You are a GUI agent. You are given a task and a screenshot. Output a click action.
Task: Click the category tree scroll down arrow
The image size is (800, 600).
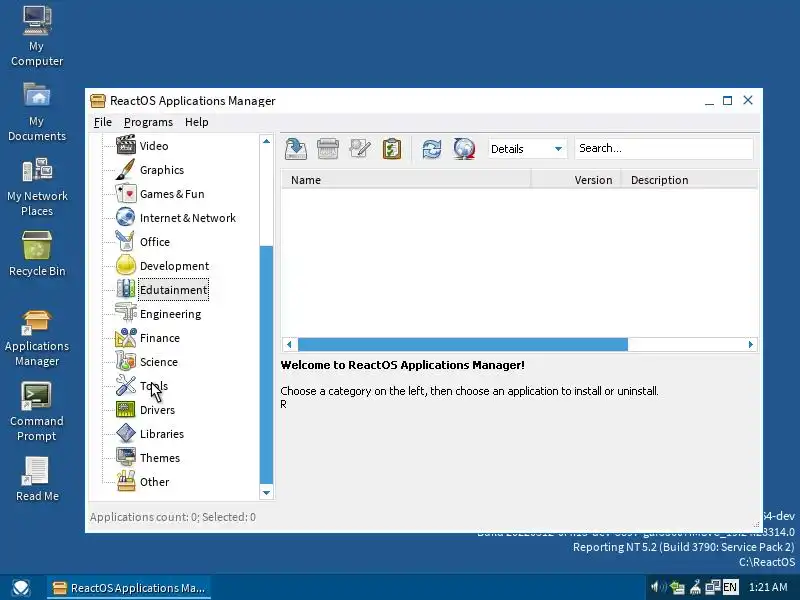[x=266, y=493]
